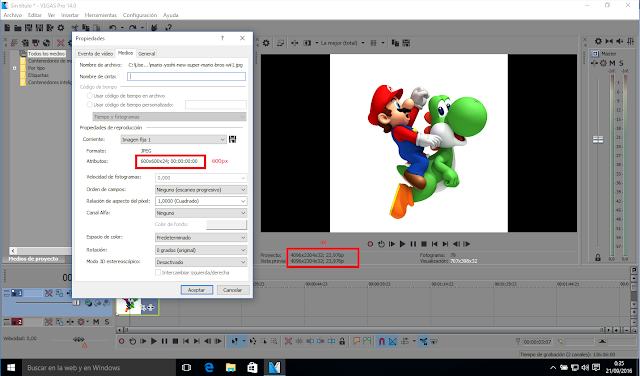The height and width of the screenshot is (376, 640).
Task: Open the Windows Store taskbar icon
Action: click(x=252, y=367)
